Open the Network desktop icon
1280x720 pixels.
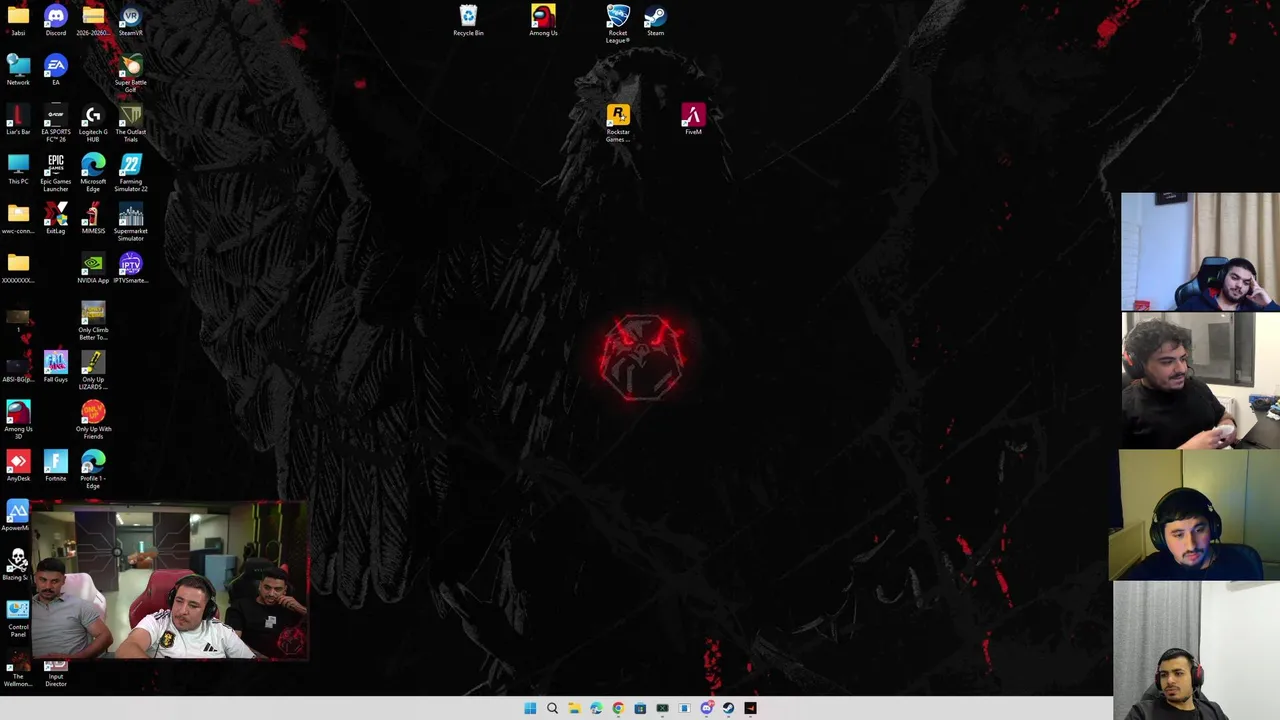(18, 70)
